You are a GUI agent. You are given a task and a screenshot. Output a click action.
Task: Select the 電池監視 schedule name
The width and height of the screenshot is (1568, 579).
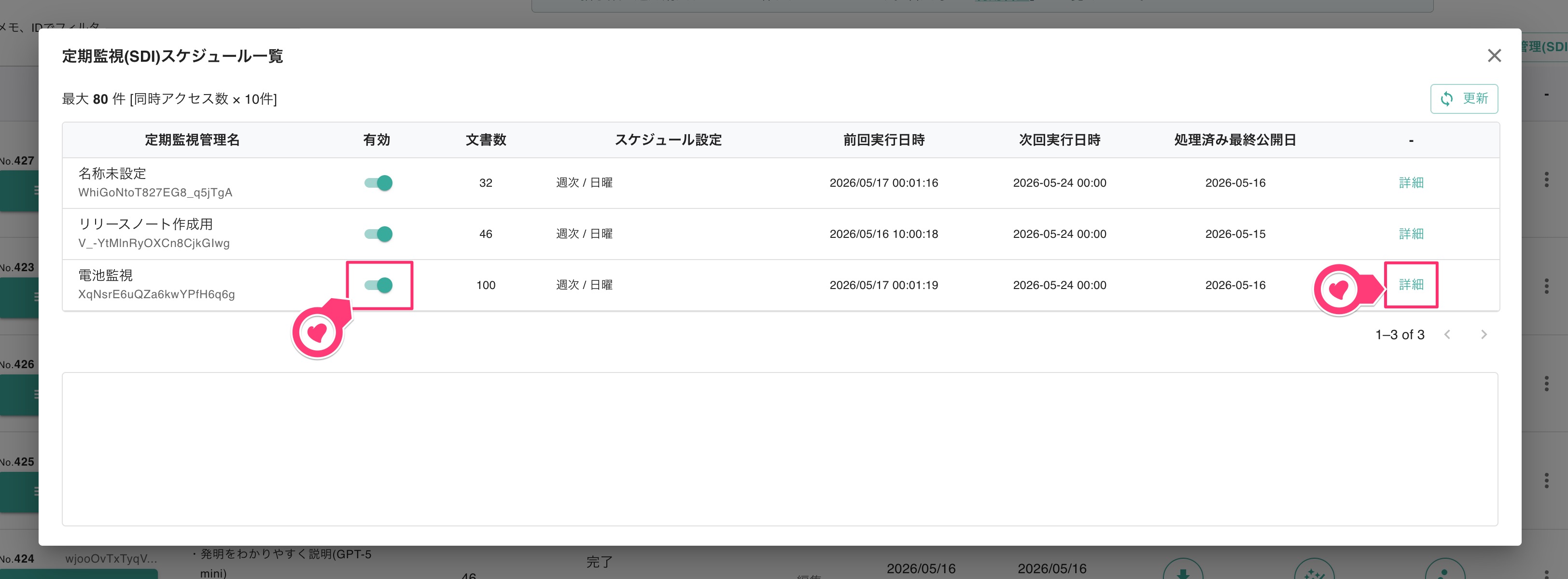(x=105, y=276)
